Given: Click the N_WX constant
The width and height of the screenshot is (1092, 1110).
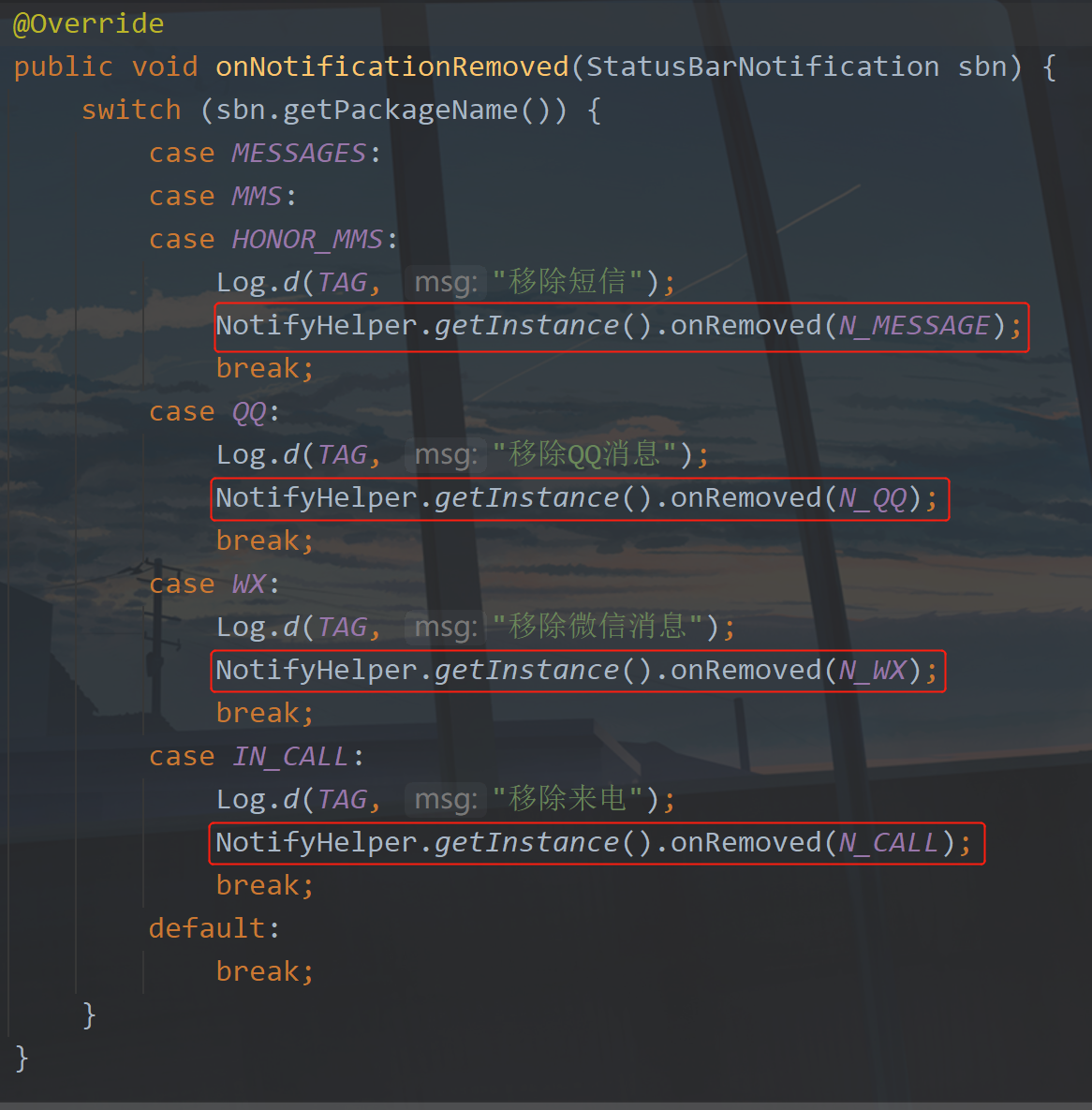Looking at the screenshot, I should click(x=872, y=671).
